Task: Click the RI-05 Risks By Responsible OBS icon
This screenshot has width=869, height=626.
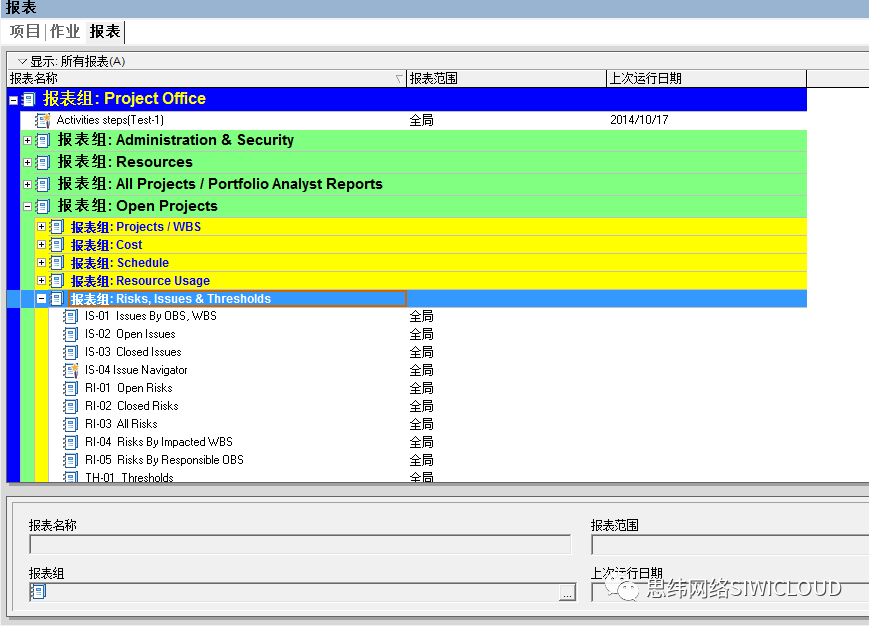Action: coord(70,460)
